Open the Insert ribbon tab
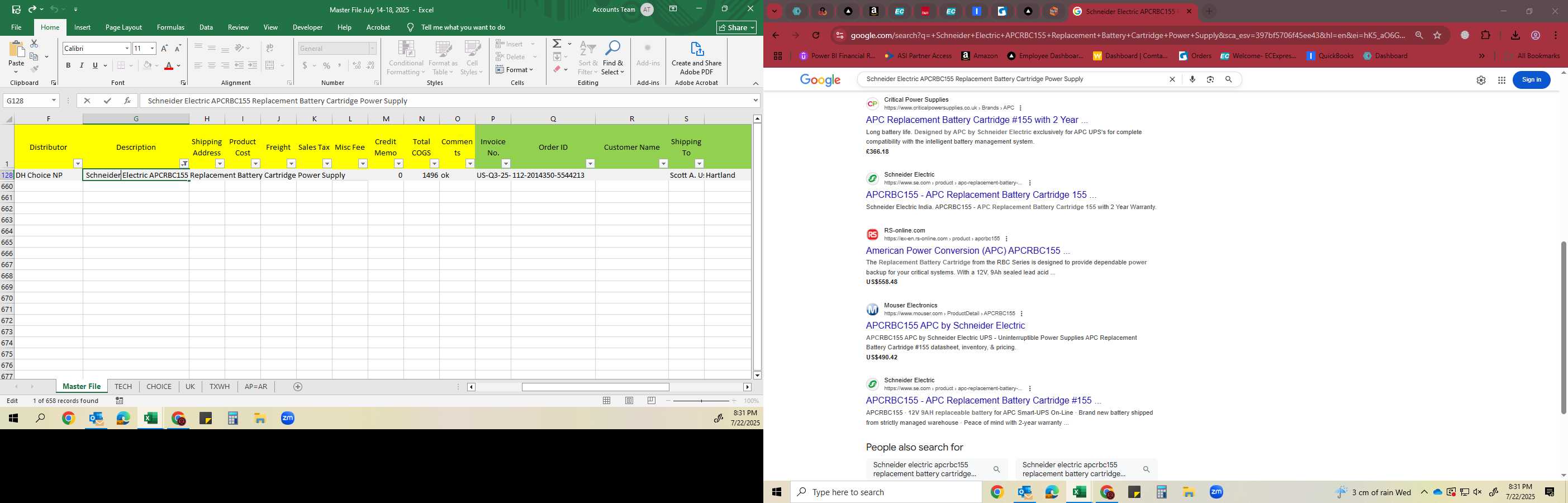 point(82,27)
